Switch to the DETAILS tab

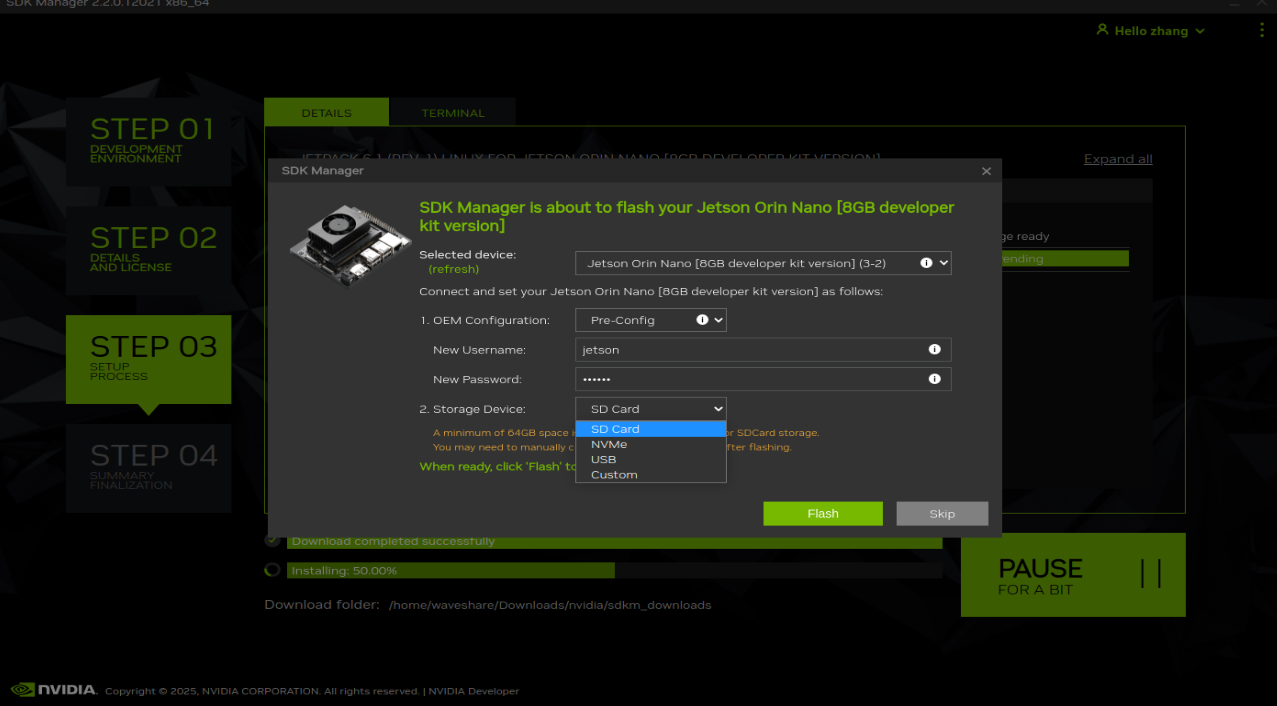(x=326, y=112)
